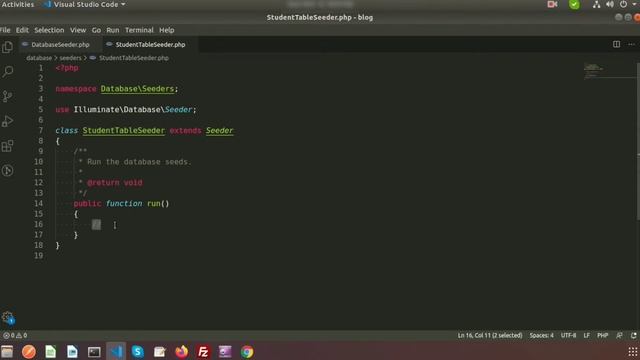Screen dimensions: 640x360
Task: Open the blue document writer in dock
Action: [x=72, y=351]
